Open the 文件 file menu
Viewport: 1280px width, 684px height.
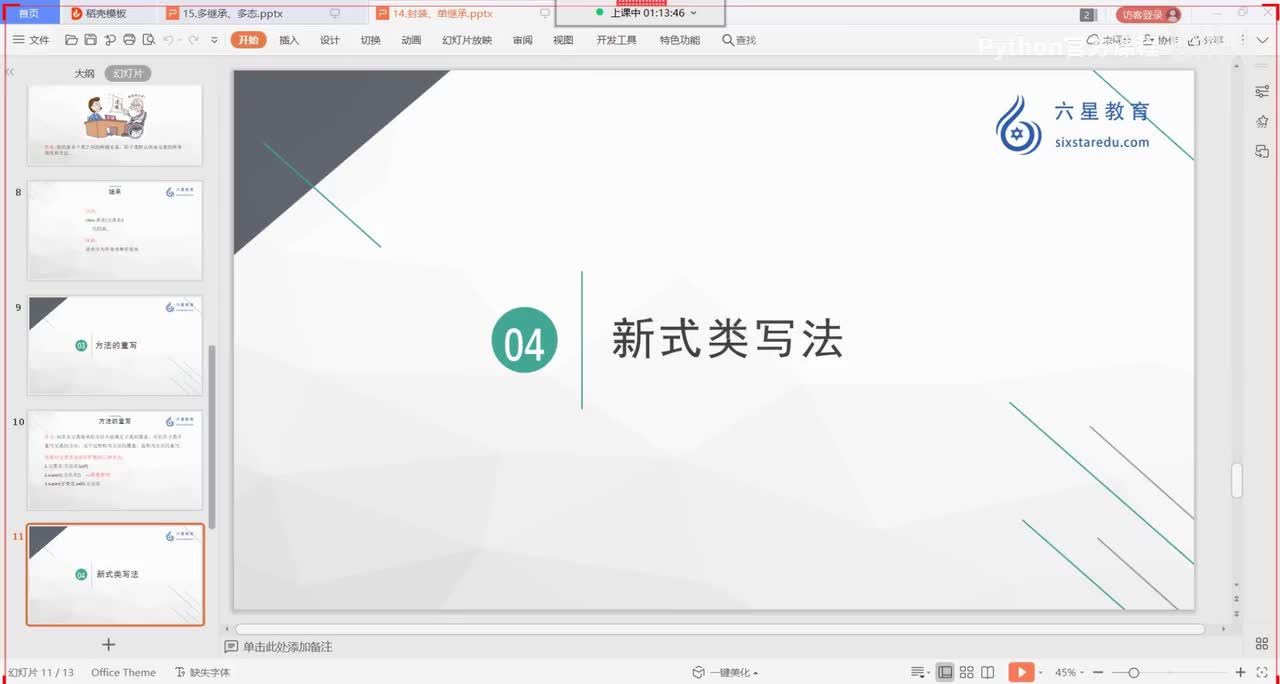pos(31,40)
